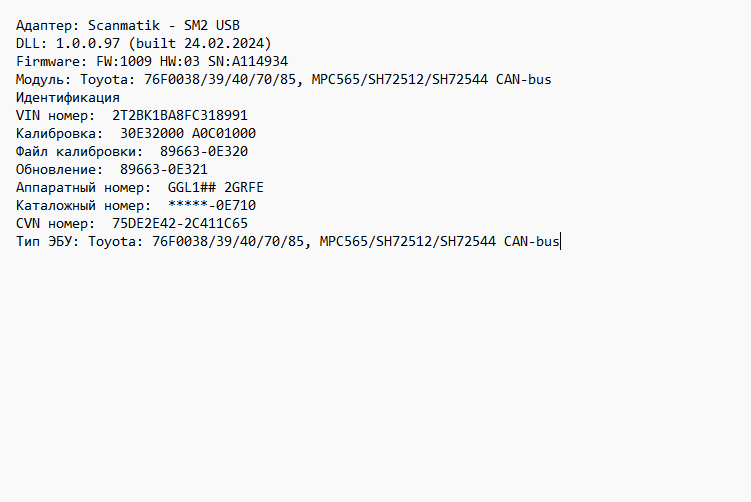Click firmware value FW:1009
This screenshot has width=751, height=502.
(x=120, y=62)
